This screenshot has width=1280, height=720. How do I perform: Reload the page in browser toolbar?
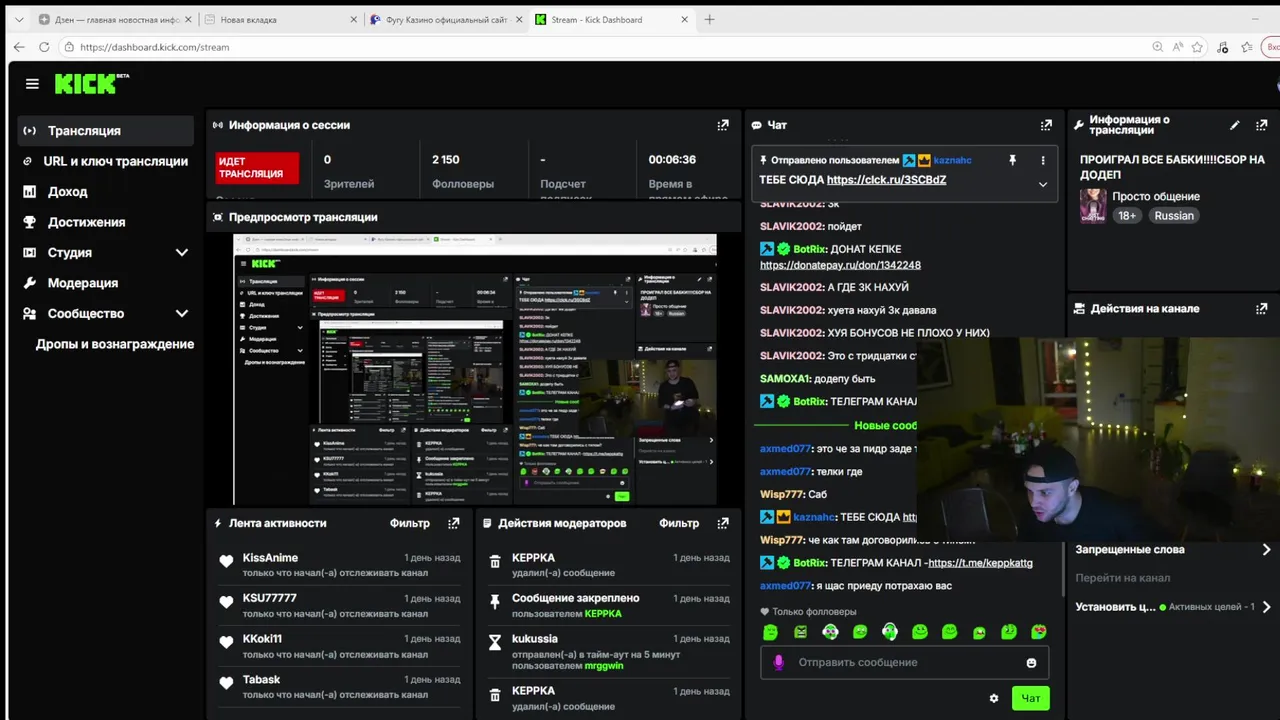pos(44,47)
